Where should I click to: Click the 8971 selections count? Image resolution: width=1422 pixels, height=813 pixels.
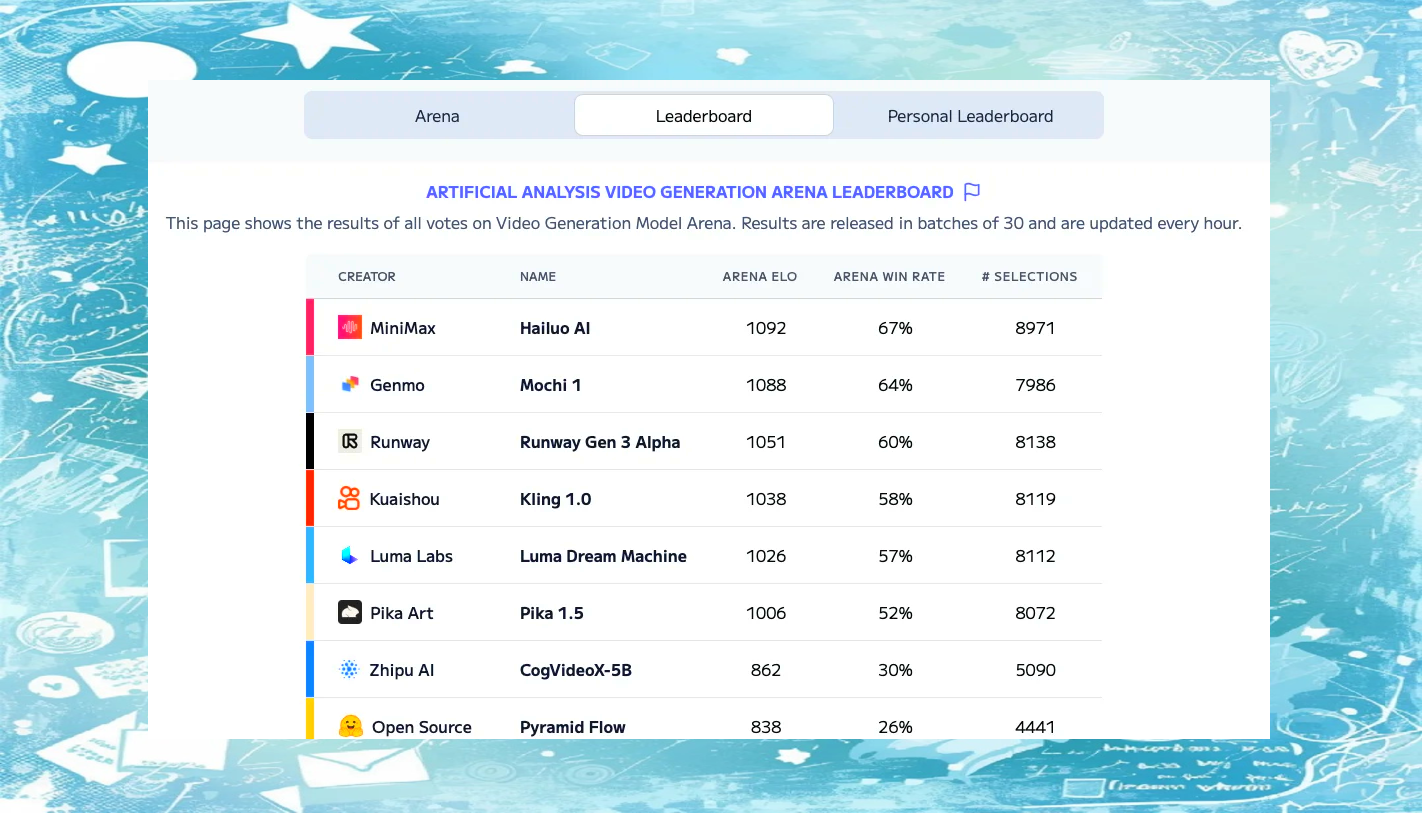1035,328
